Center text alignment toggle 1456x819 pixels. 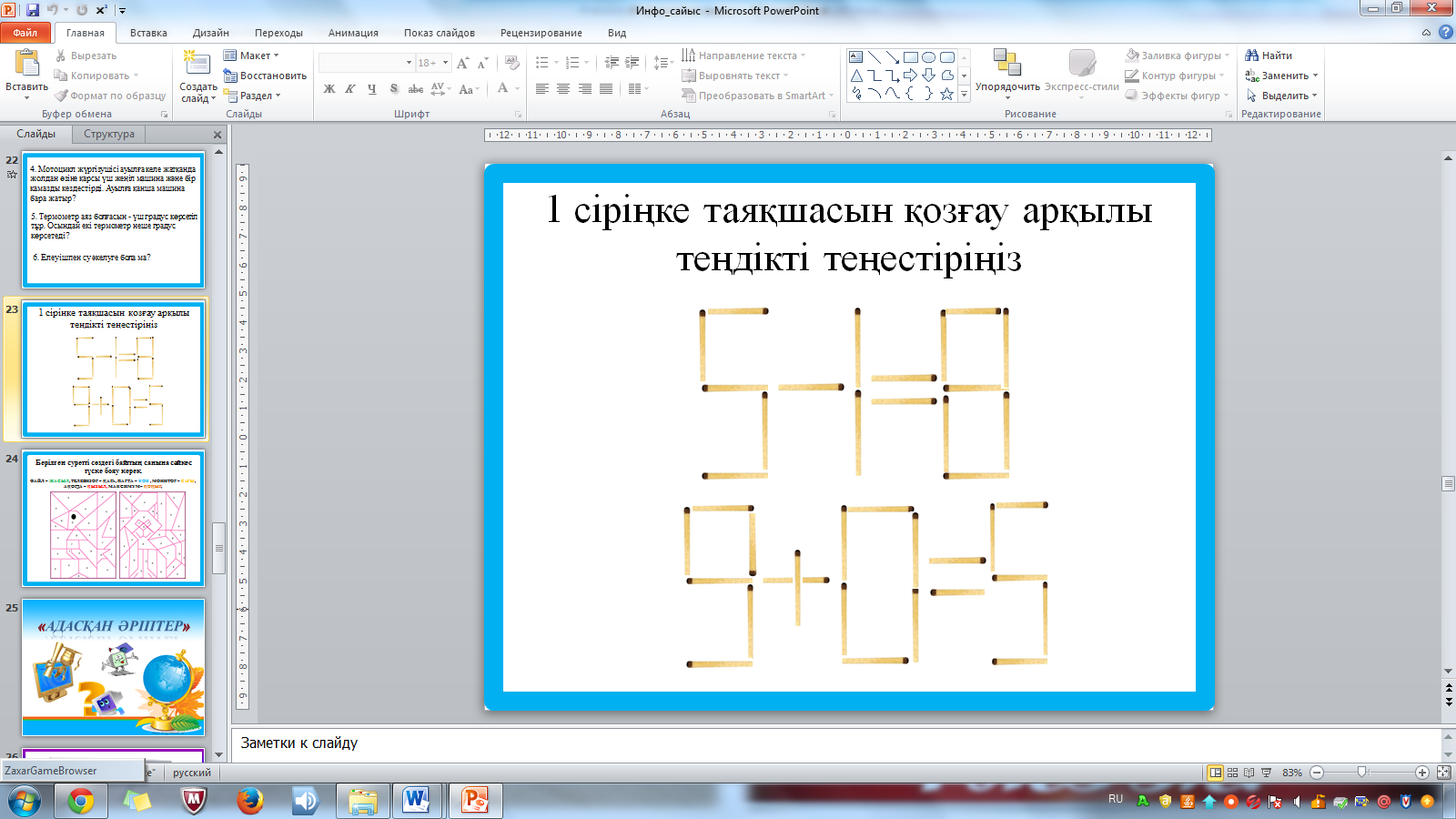click(x=563, y=88)
